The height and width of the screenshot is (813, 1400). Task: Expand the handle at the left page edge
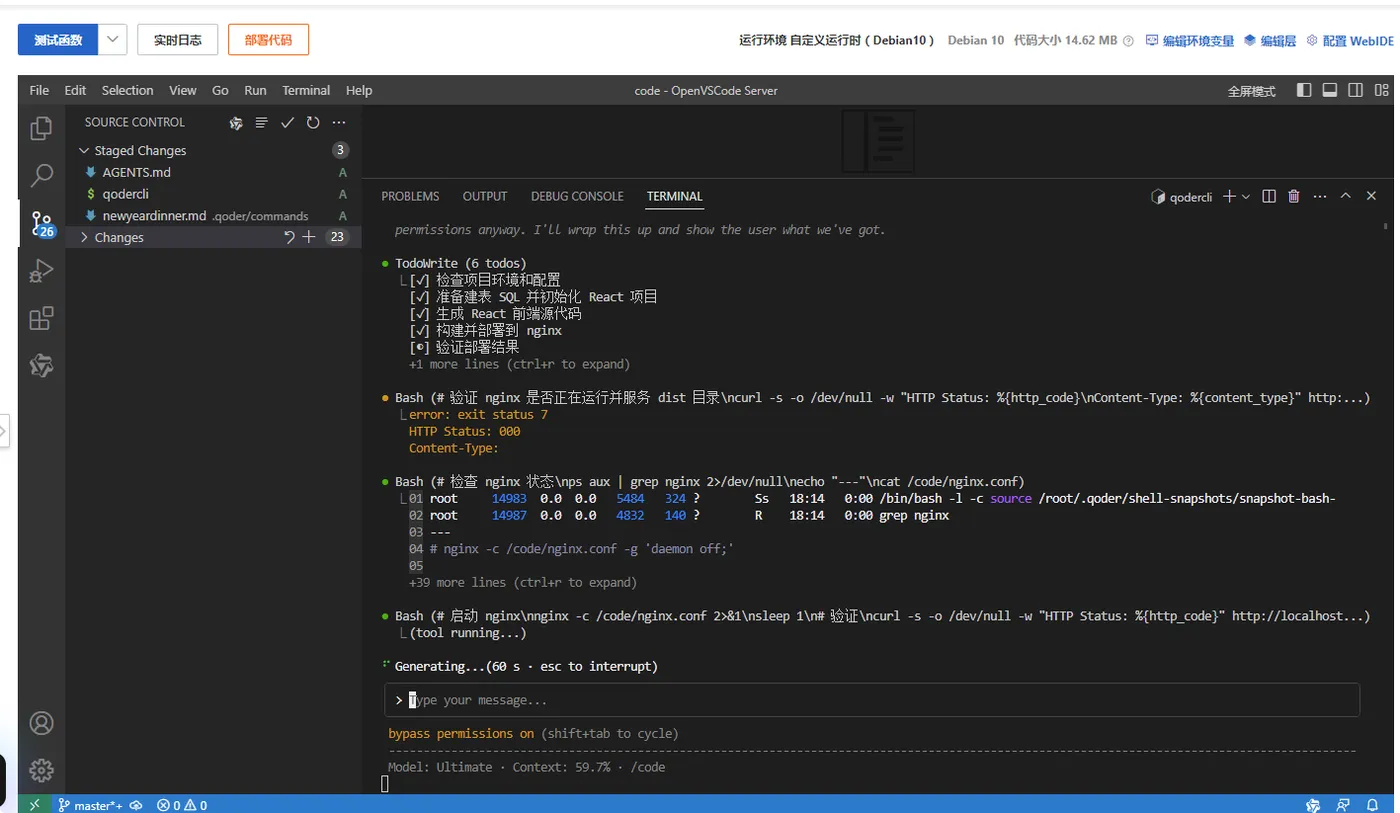(x=4, y=432)
